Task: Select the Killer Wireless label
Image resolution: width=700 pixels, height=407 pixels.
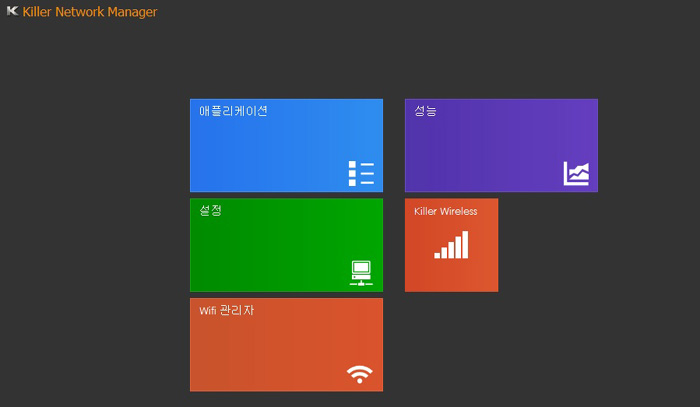Action: click(446, 211)
